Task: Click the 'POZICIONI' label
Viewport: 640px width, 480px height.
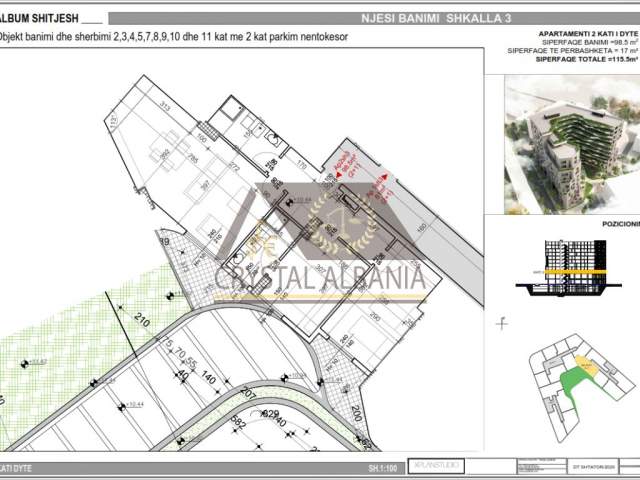Action: click(620, 224)
